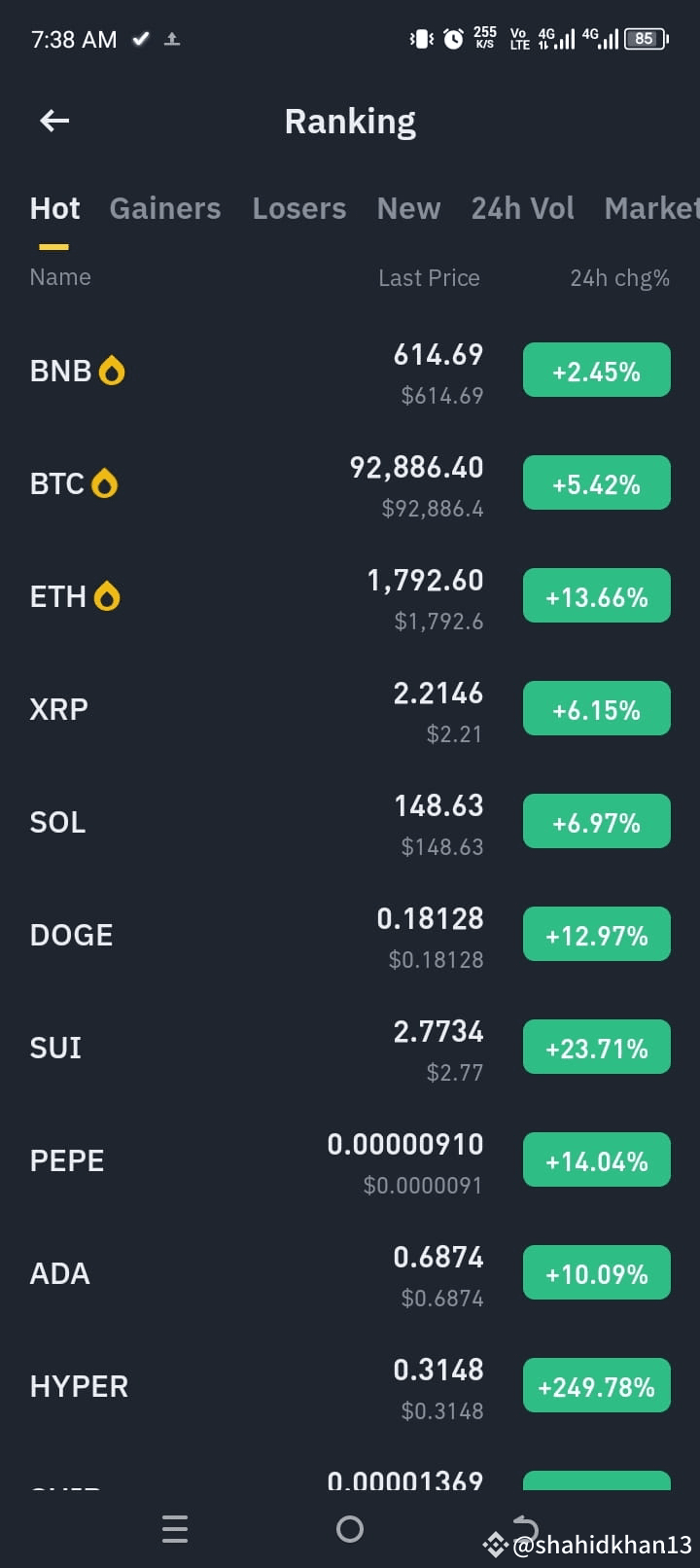Open the Android recent apps menu icon
The image size is (700, 1568).
tap(175, 1529)
